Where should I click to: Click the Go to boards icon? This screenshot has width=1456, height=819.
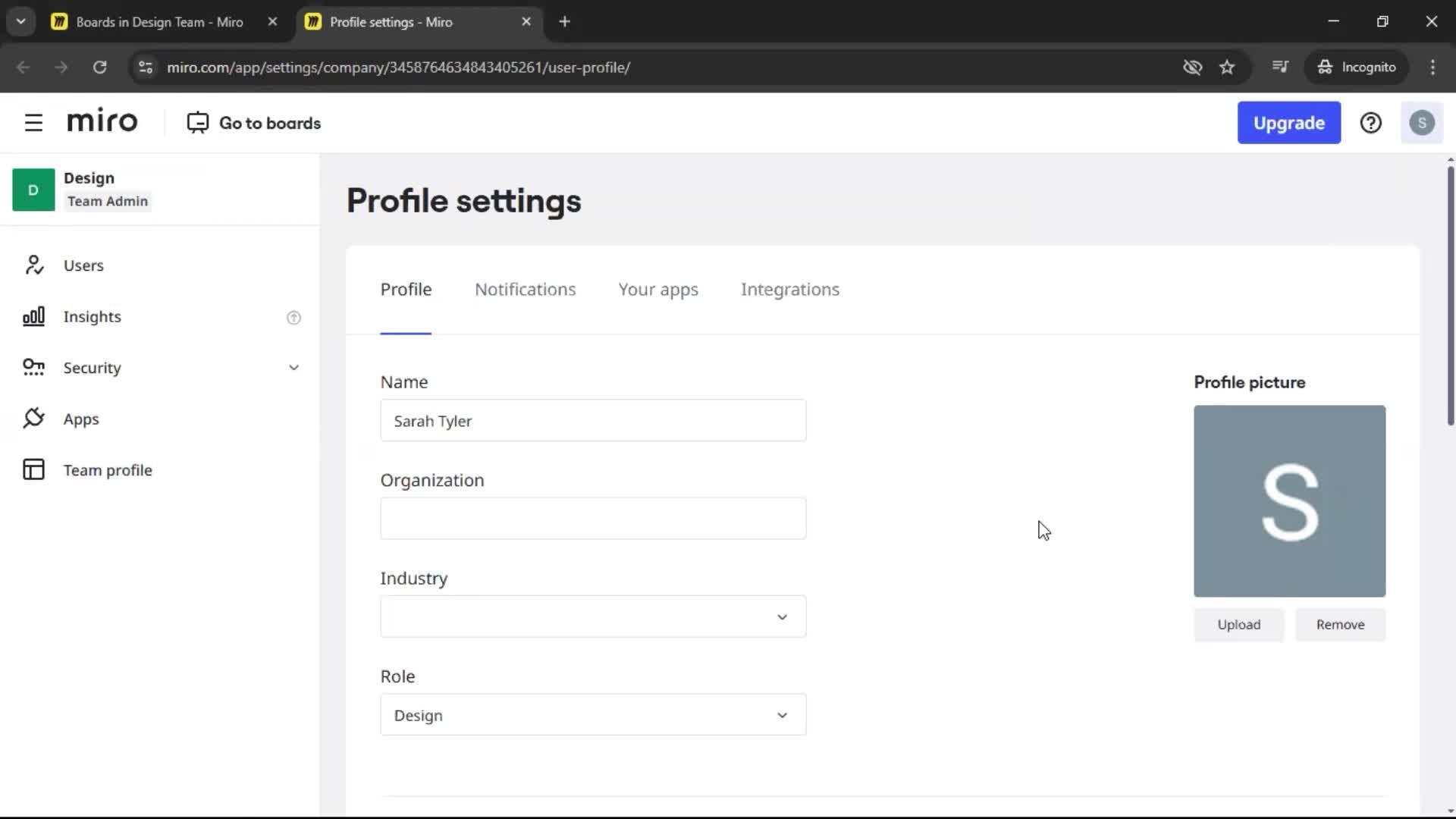[198, 123]
